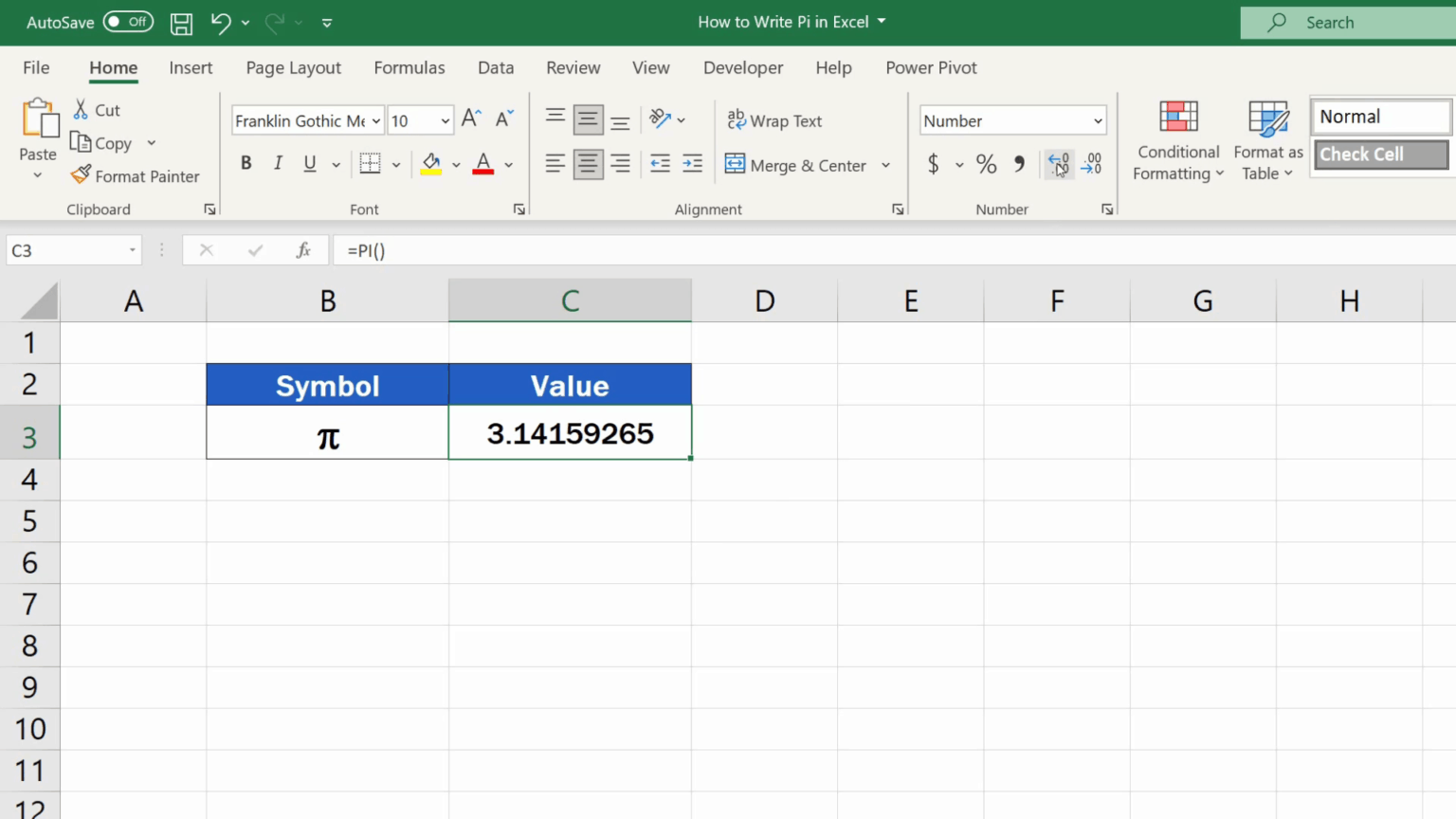Viewport: 1456px width, 819px height.
Task: Click the Save button
Action: point(181,22)
